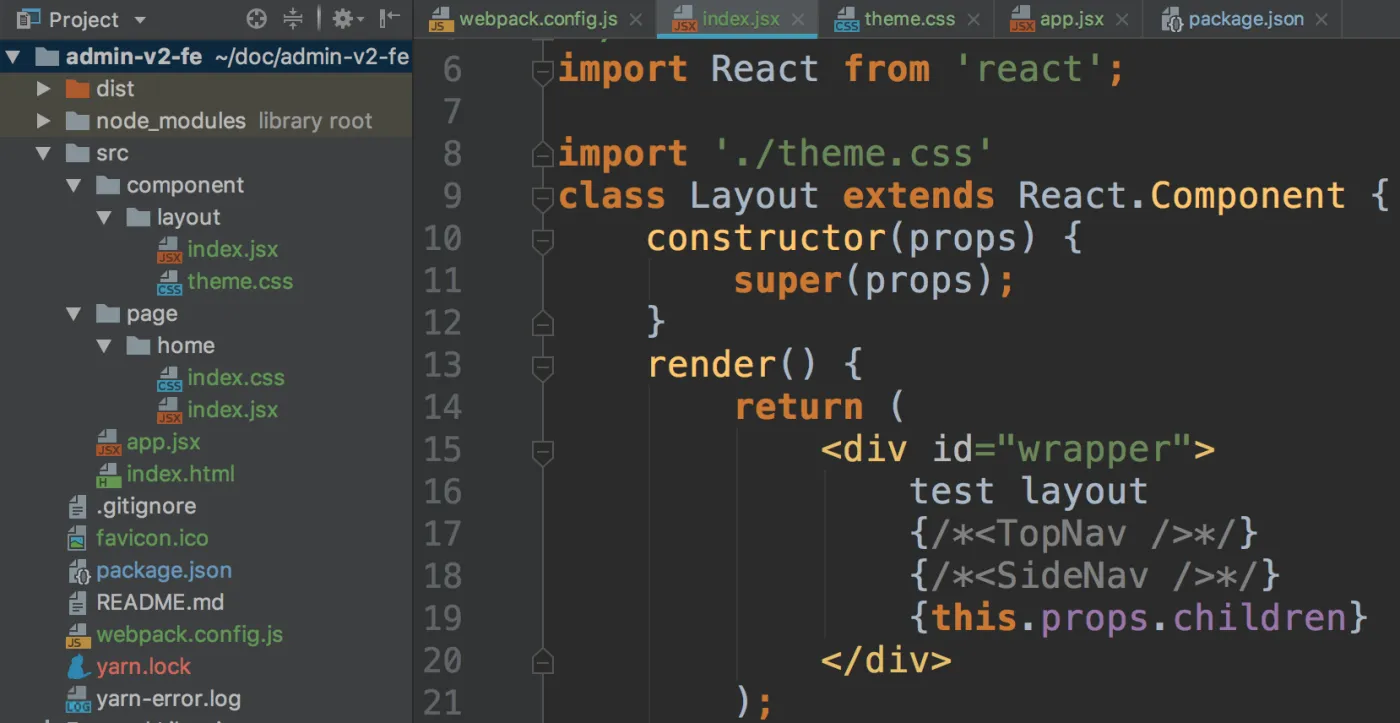The height and width of the screenshot is (723, 1400).
Task: Close the app.jsx tab
Action: click(1122, 20)
